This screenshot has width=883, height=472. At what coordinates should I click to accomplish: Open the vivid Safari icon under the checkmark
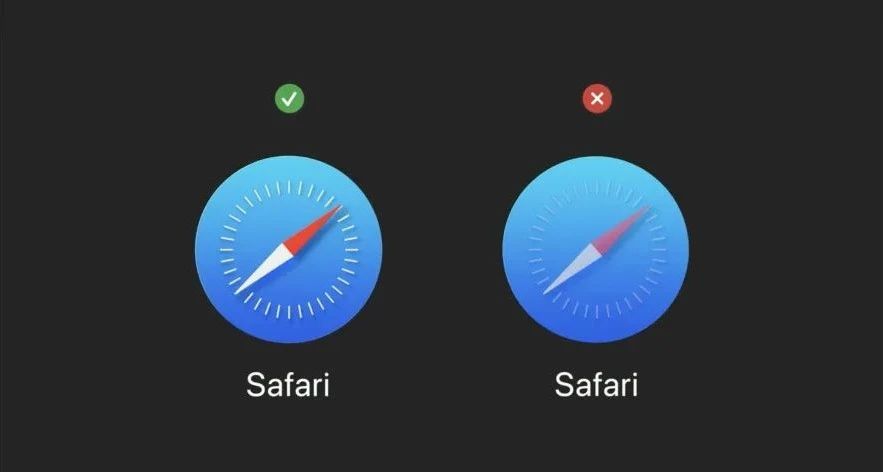pos(289,249)
